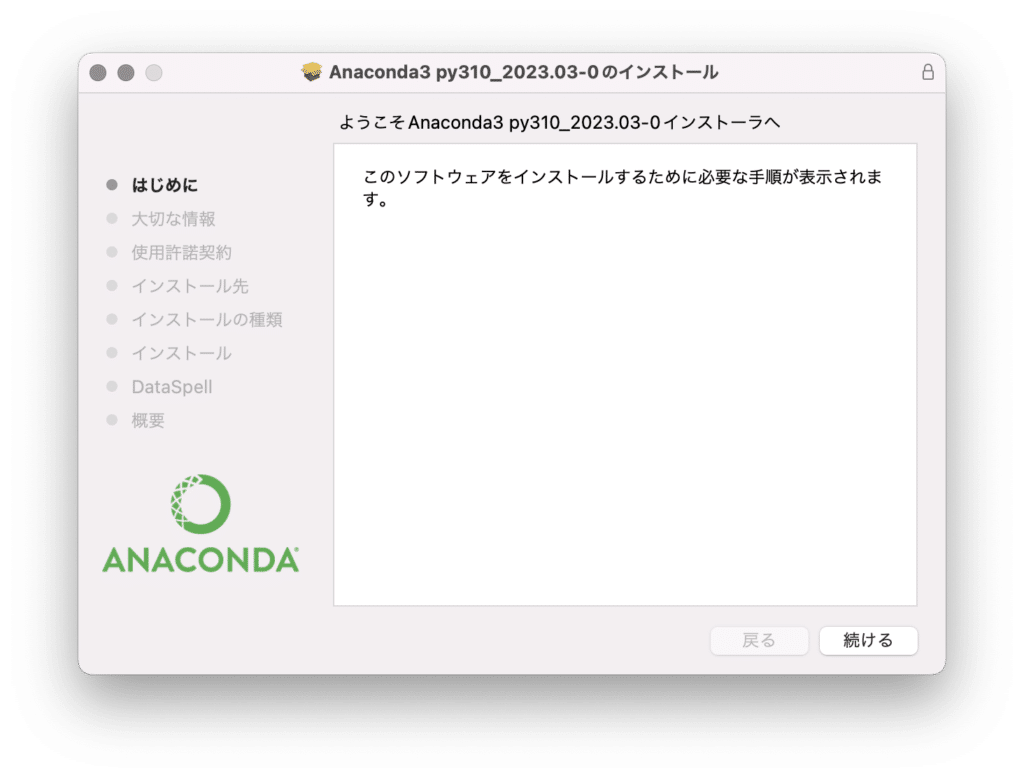Close the installer window with red button
This screenshot has height=778, width=1024.
coord(98,73)
